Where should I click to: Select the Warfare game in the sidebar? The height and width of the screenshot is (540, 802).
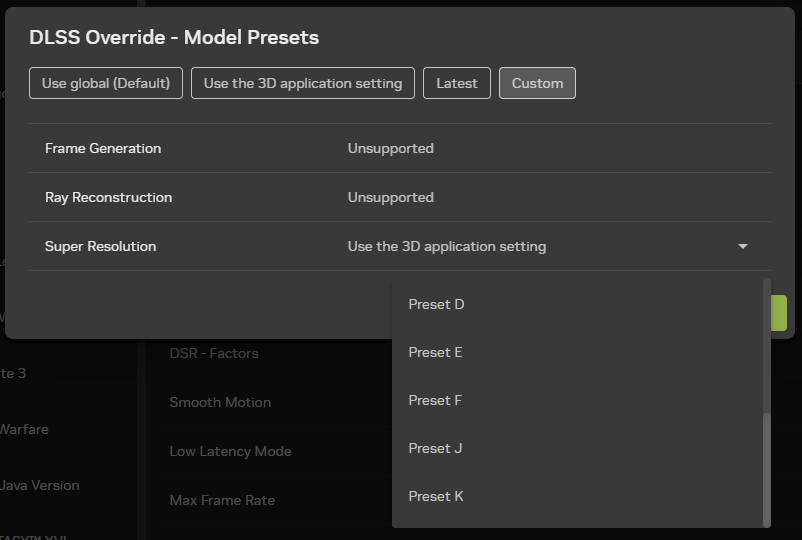24,429
